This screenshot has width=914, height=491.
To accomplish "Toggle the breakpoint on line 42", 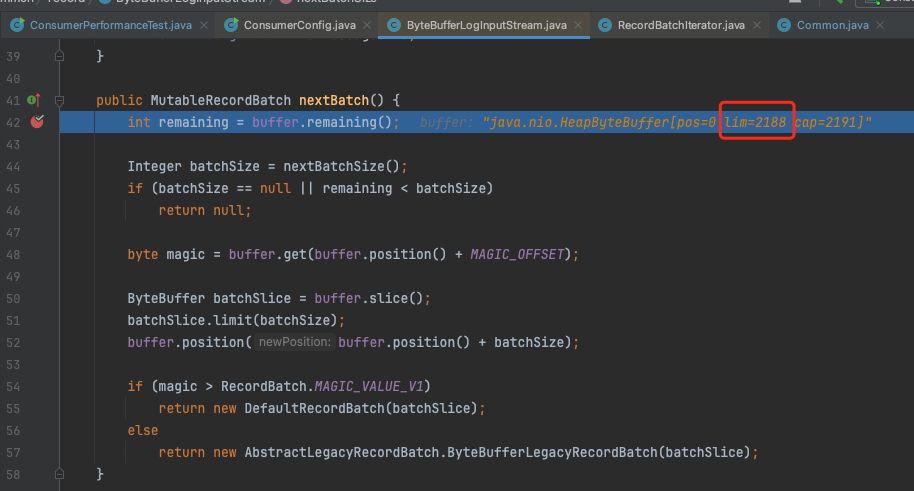I will (x=37, y=122).
